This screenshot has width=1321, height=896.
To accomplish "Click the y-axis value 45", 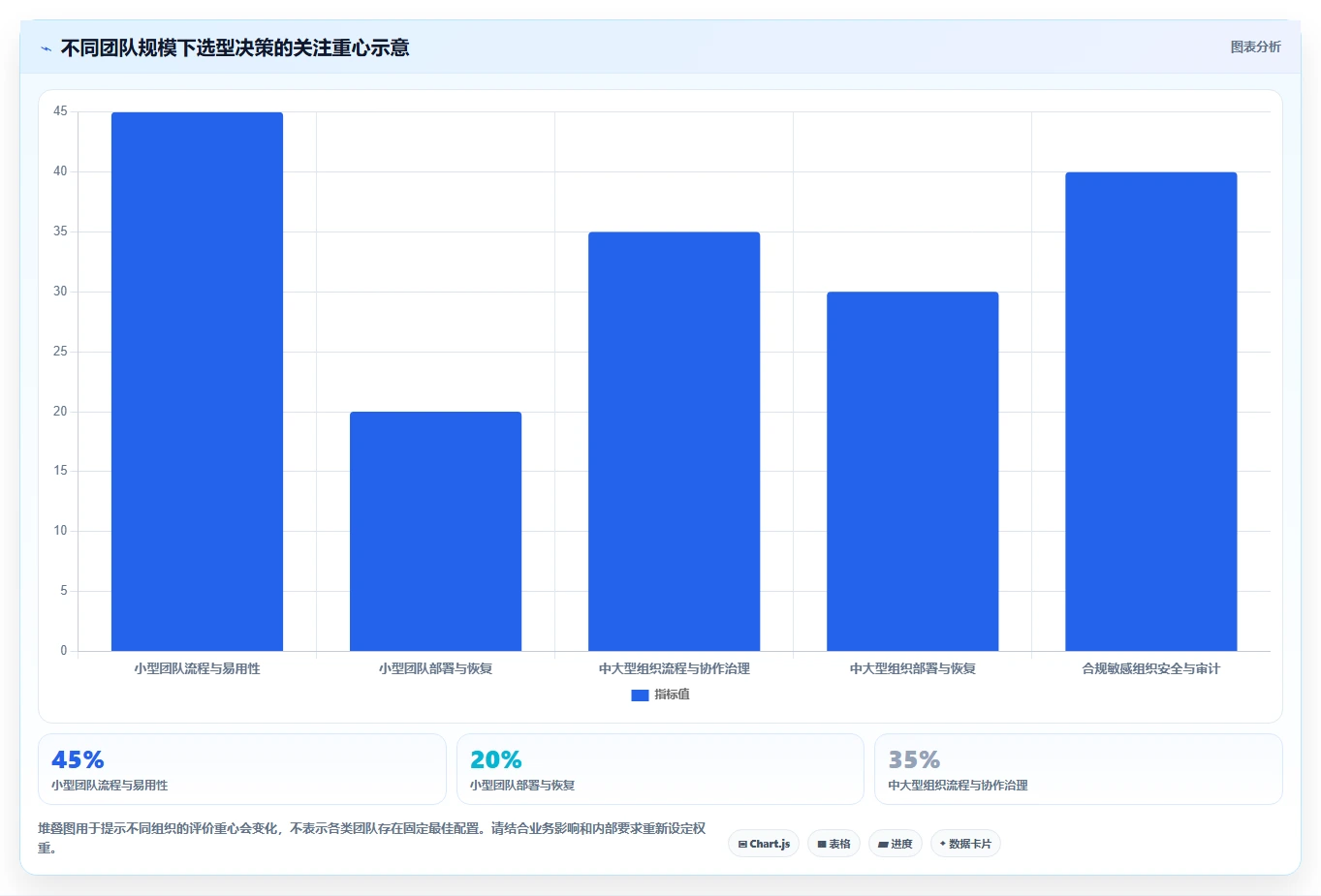I will [x=61, y=111].
